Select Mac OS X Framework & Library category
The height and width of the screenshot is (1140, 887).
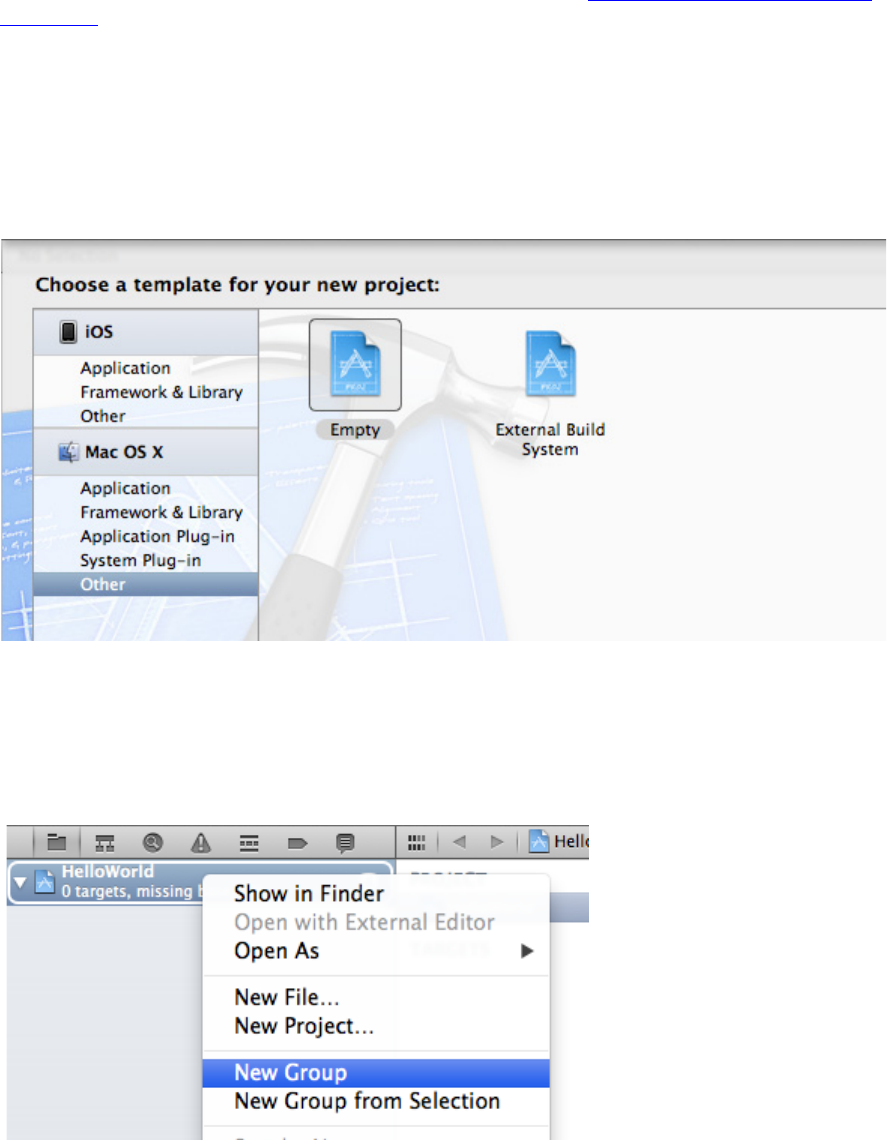point(161,512)
